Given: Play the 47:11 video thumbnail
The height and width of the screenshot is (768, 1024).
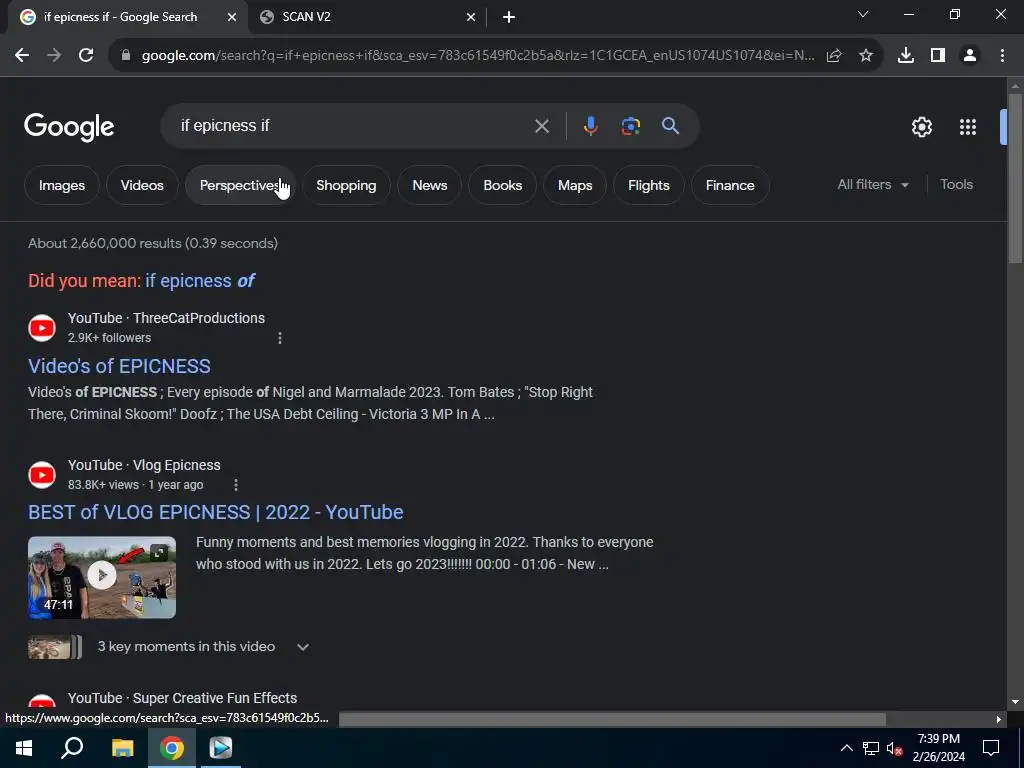Looking at the screenshot, I should point(102,577).
